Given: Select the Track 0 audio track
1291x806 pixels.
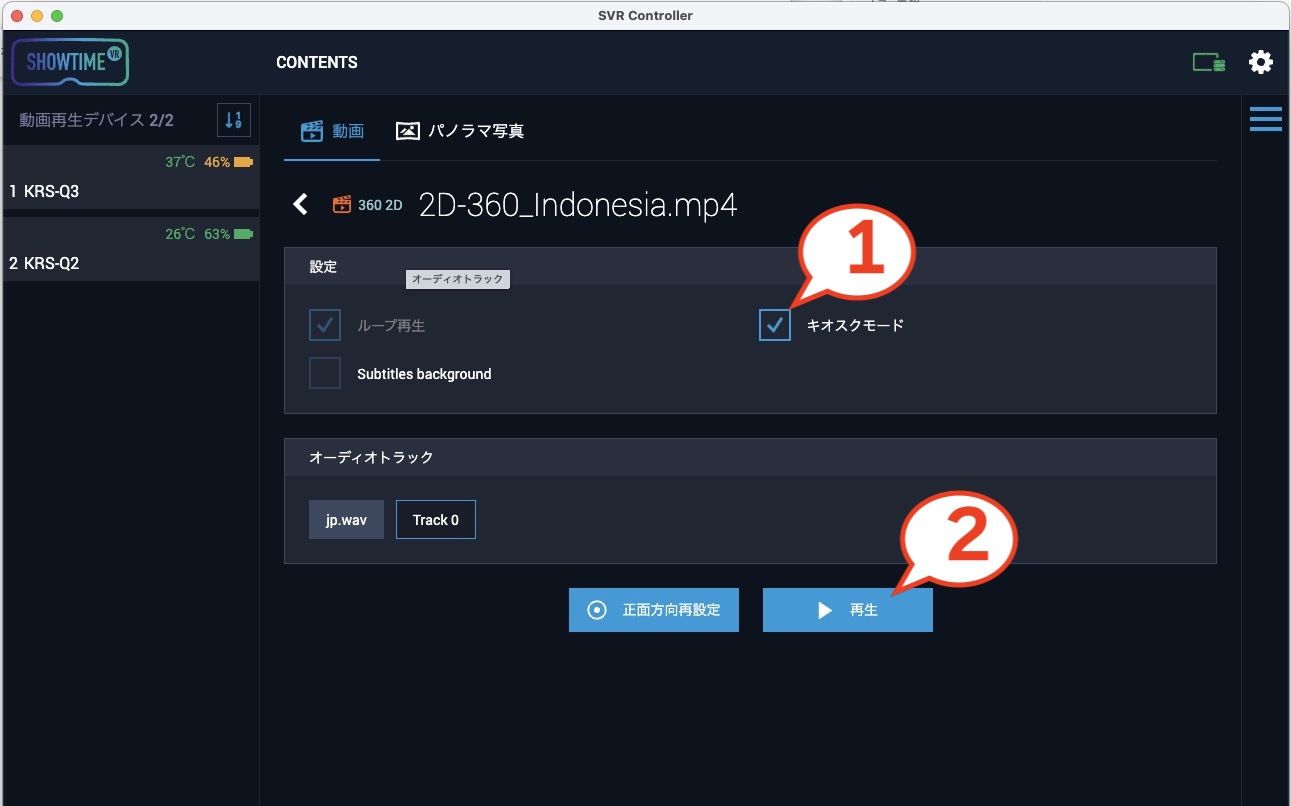Looking at the screenshot, I should [x=435, y=520].
